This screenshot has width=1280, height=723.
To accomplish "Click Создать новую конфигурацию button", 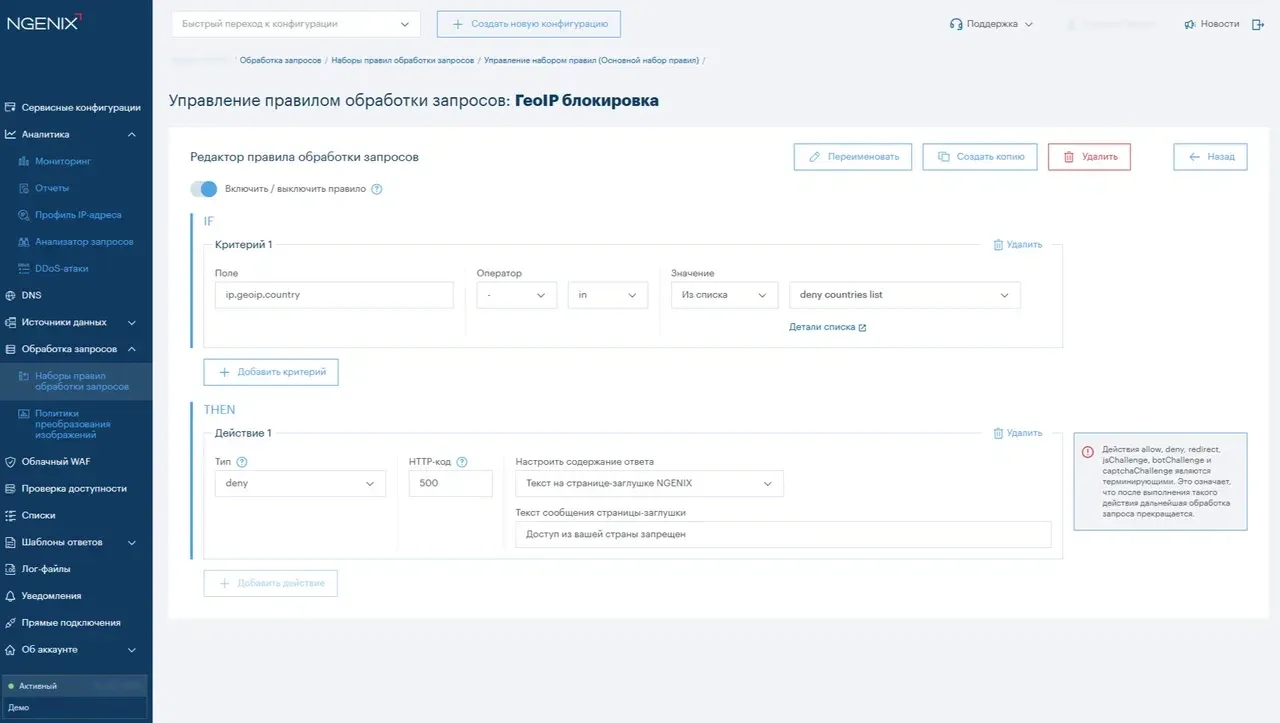I will pyautogui.click(x=529, y=24).
